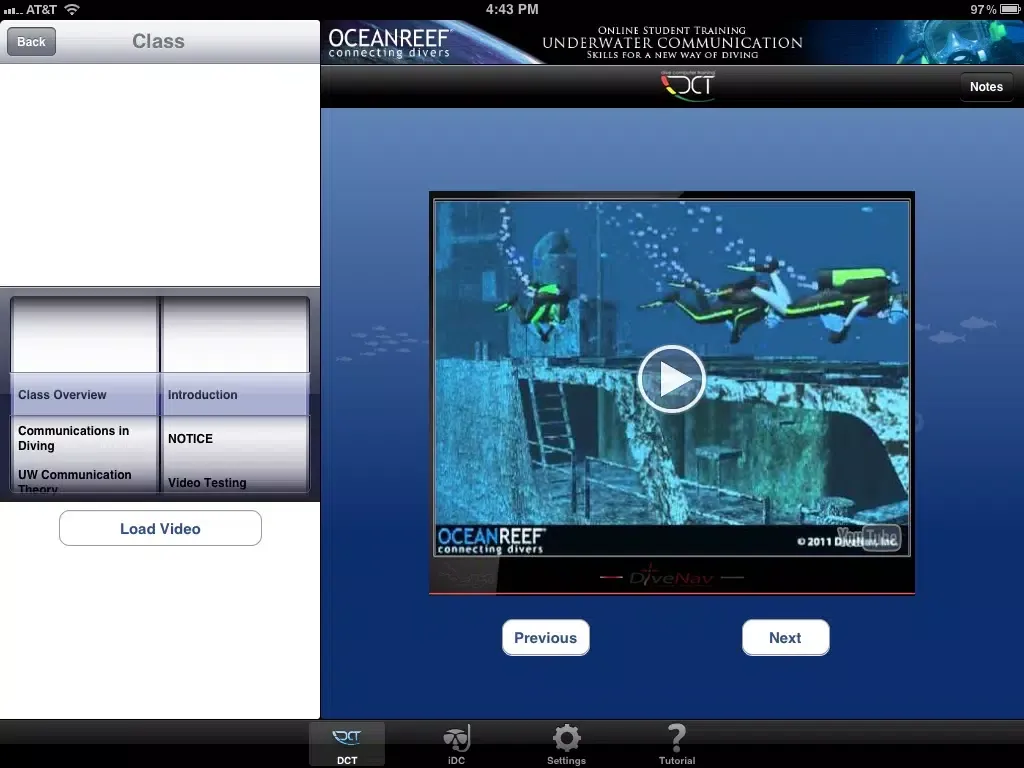Viewport: 1024px width, 768px height.
Task: Open the iDC tab with mask icon
Action: pos(456,745)
